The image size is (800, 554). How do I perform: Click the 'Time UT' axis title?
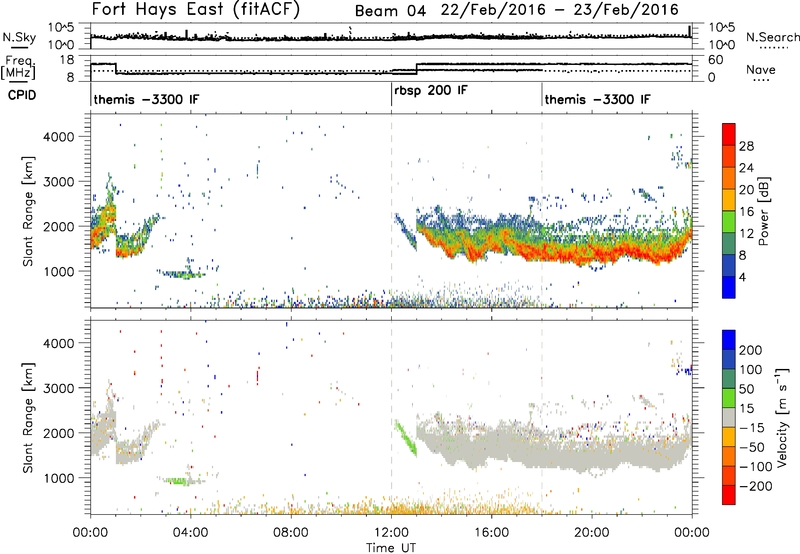(391, 548)
